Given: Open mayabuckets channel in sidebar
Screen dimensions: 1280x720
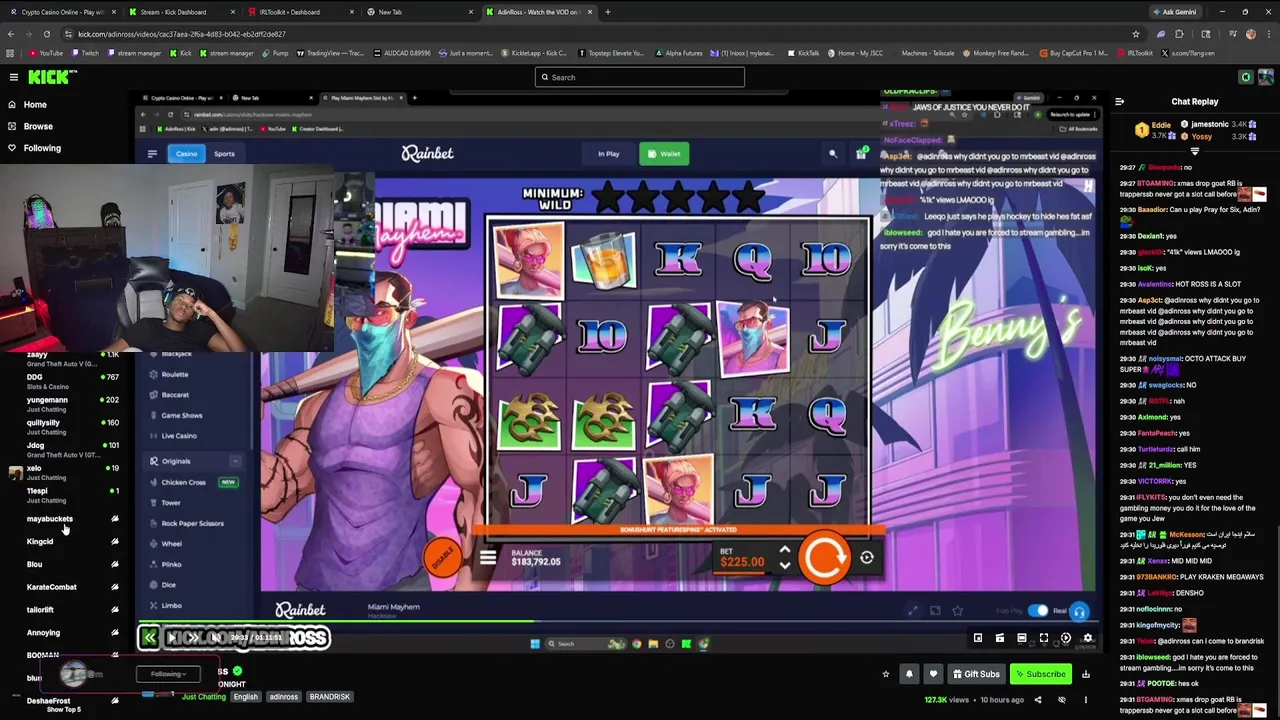Looking at the screenshot, I should coord(50,519).
